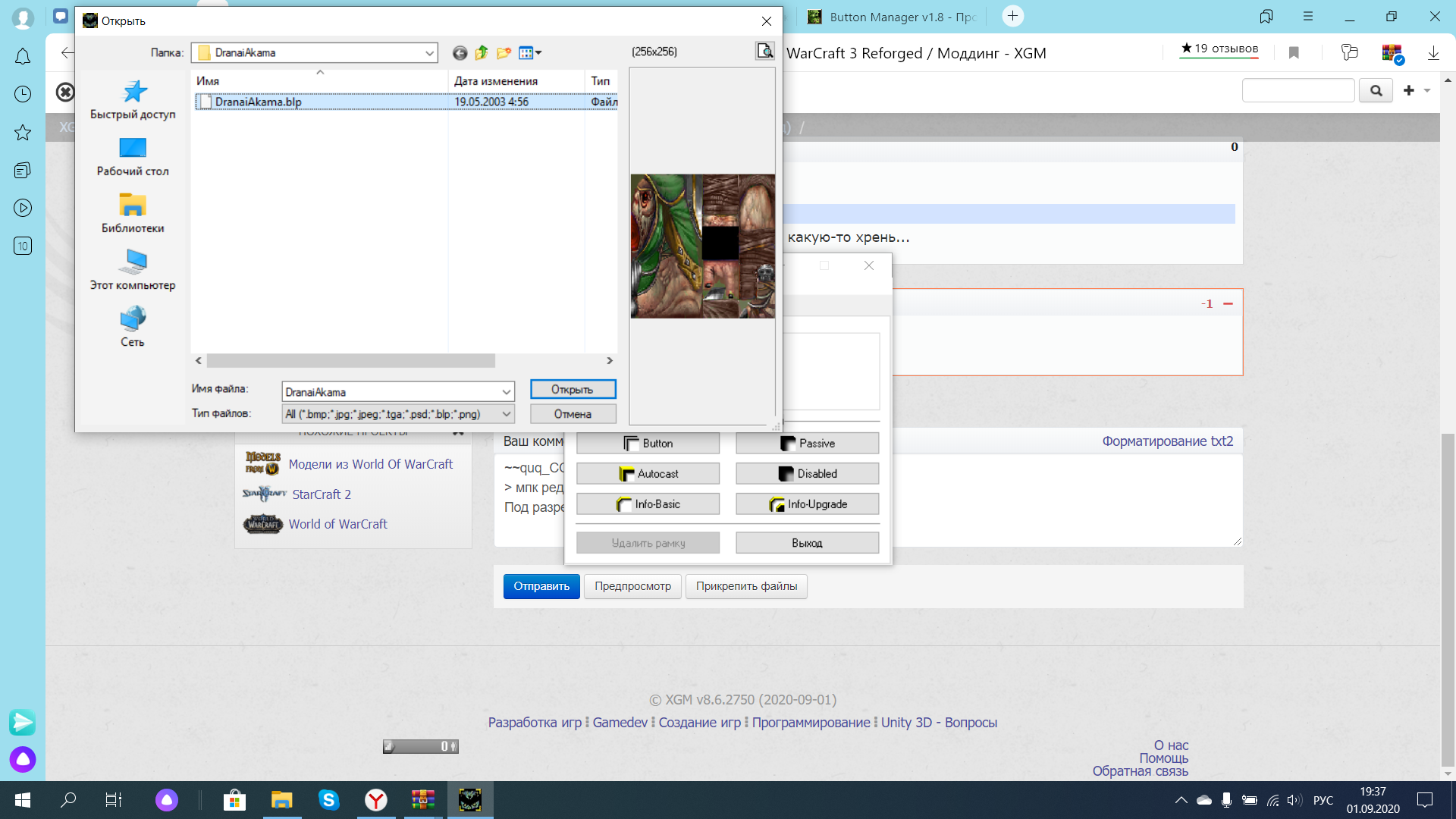1456x819 pixels.
Task: Click the Открыть button
Action: click(573, 389)
